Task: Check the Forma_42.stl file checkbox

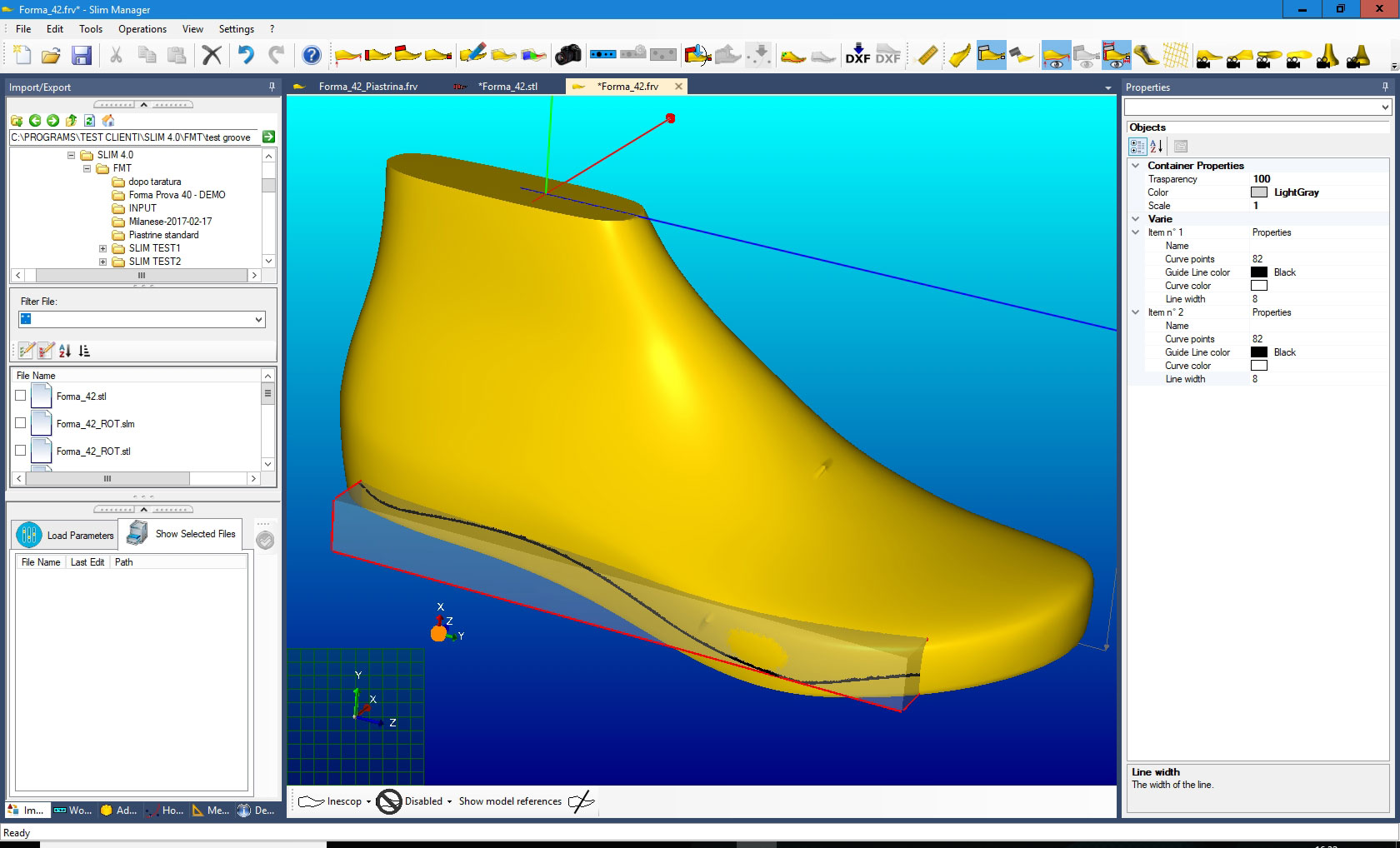Action: (x=21, y=396)
